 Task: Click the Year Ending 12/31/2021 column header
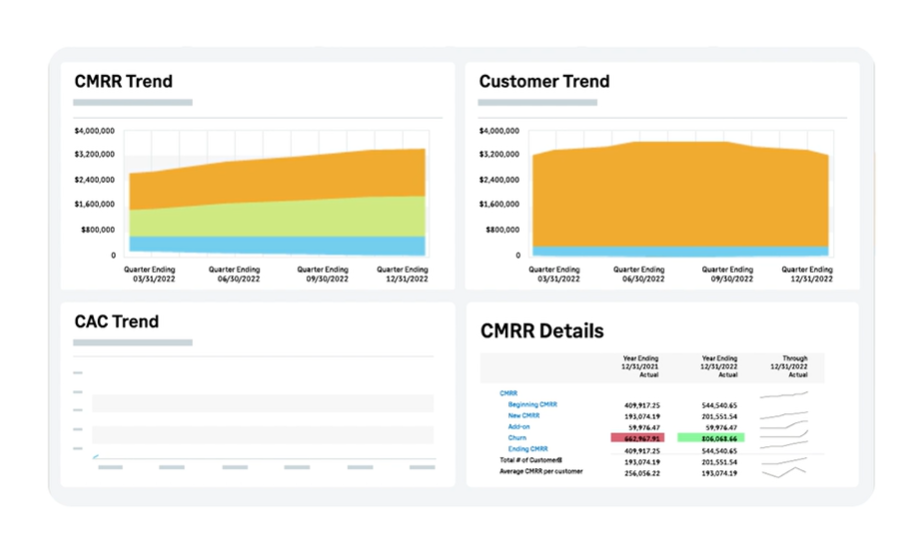pos(640,366)
